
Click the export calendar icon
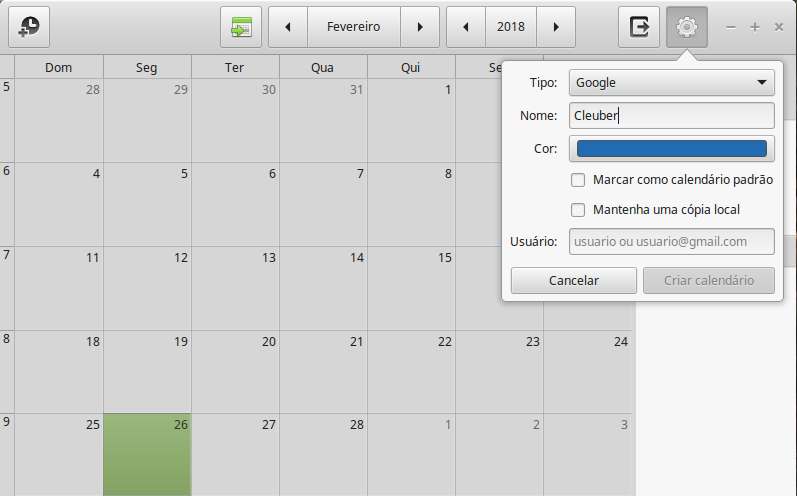(639, 27)
